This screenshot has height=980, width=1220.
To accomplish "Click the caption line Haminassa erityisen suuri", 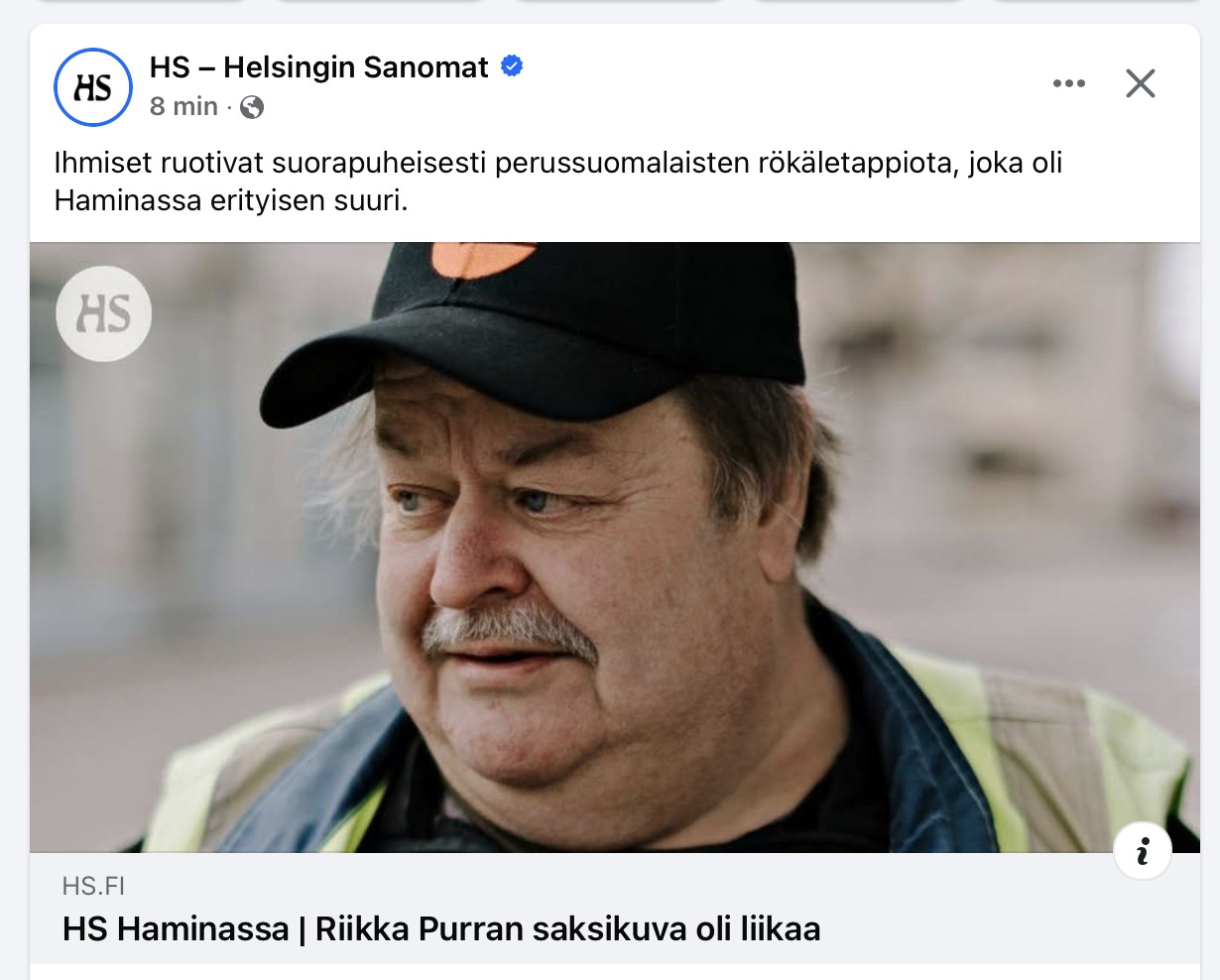I will point(231,200).
